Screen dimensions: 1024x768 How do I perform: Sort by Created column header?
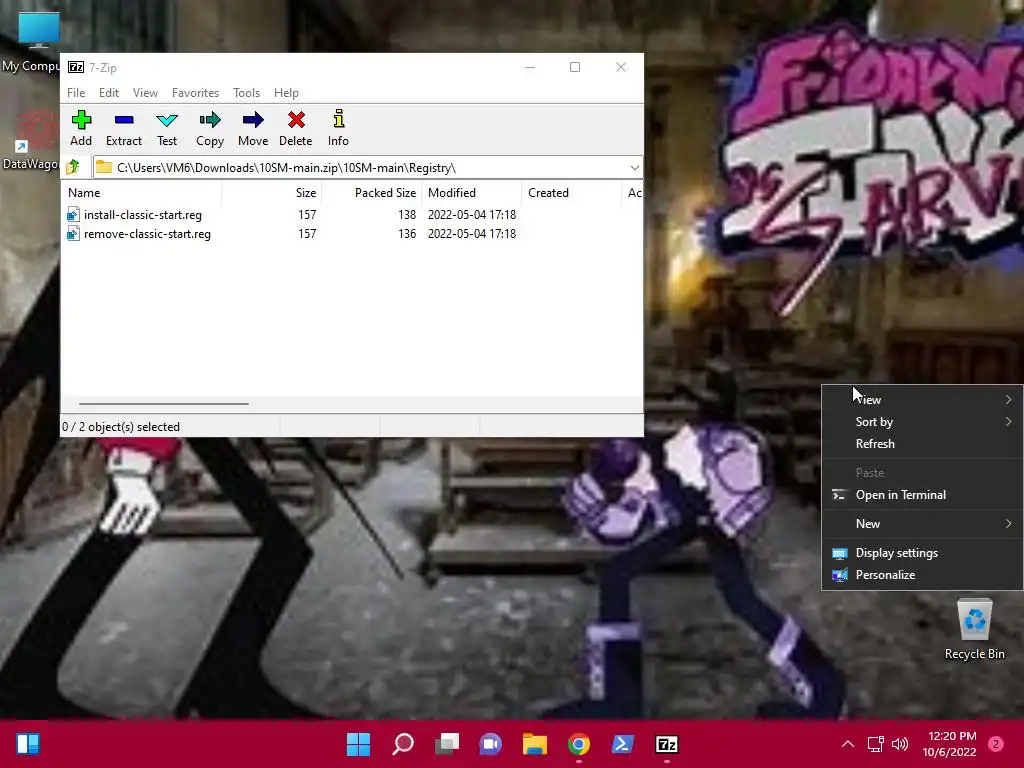click(571, 193)
